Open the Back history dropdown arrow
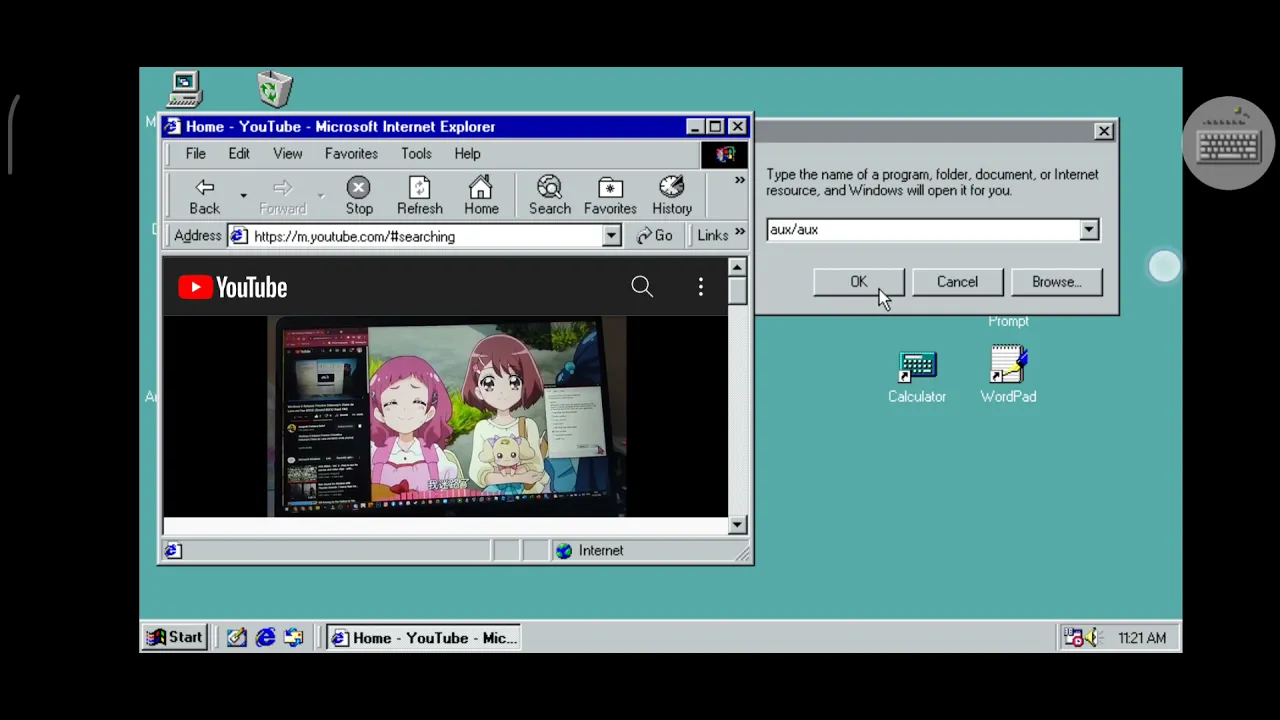Viewport: 1280px width, 720px height. pyautogui.click(x=243, y=196)
